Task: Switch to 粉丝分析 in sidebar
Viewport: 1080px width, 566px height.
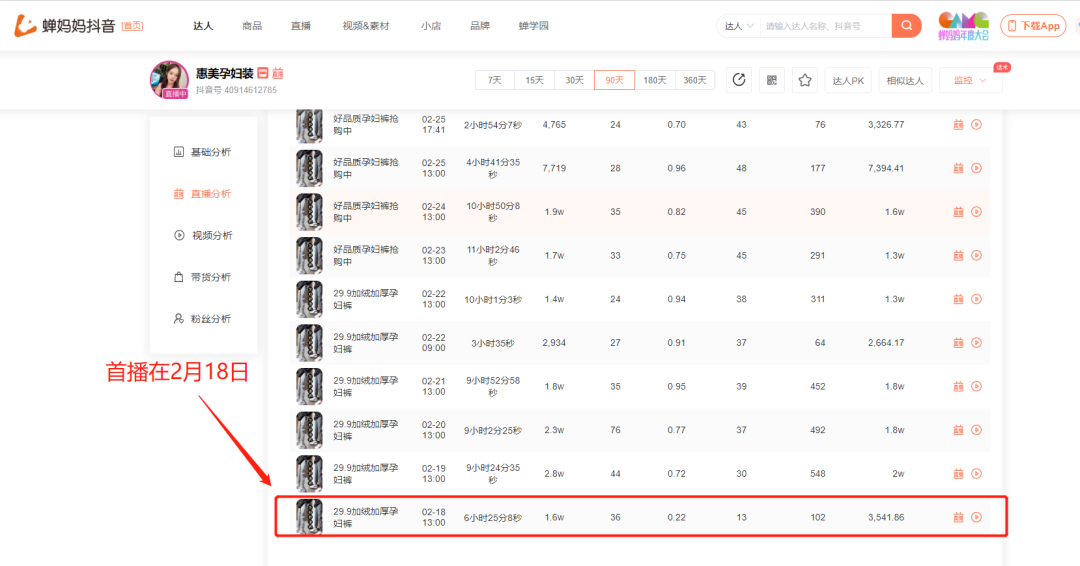Action: (202, 319)
